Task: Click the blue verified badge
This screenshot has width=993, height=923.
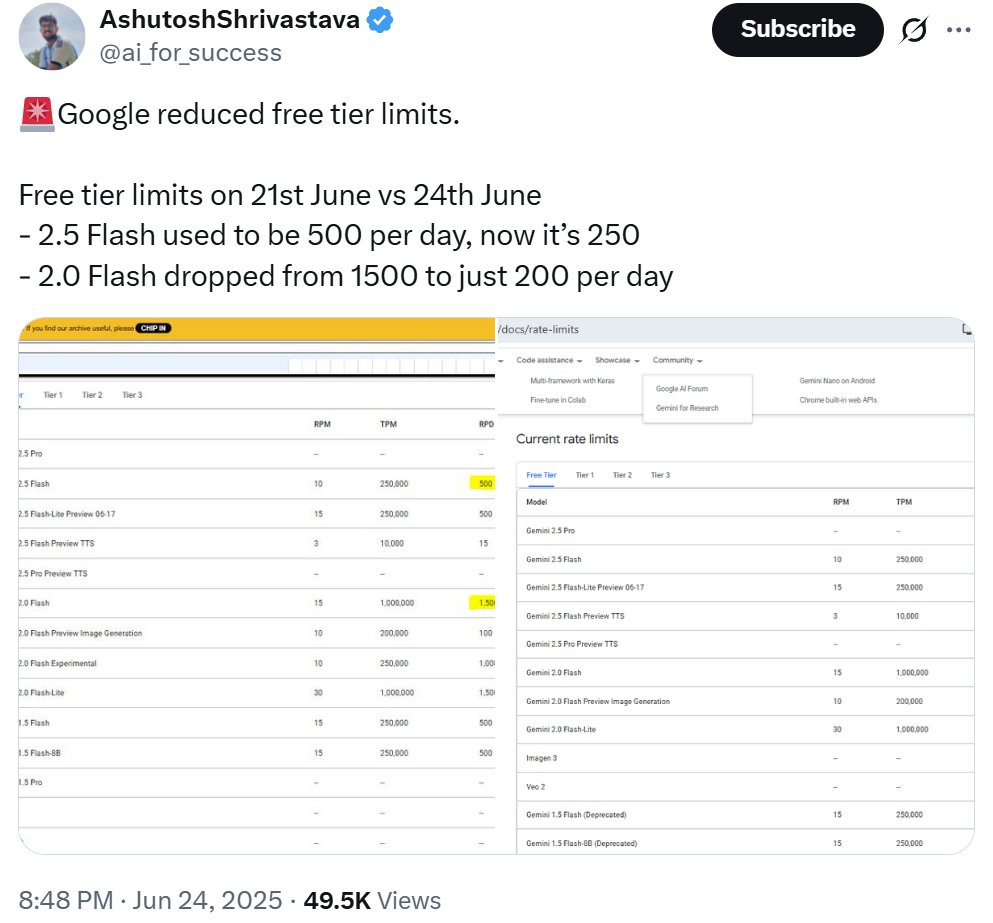Action: [380, 20]
